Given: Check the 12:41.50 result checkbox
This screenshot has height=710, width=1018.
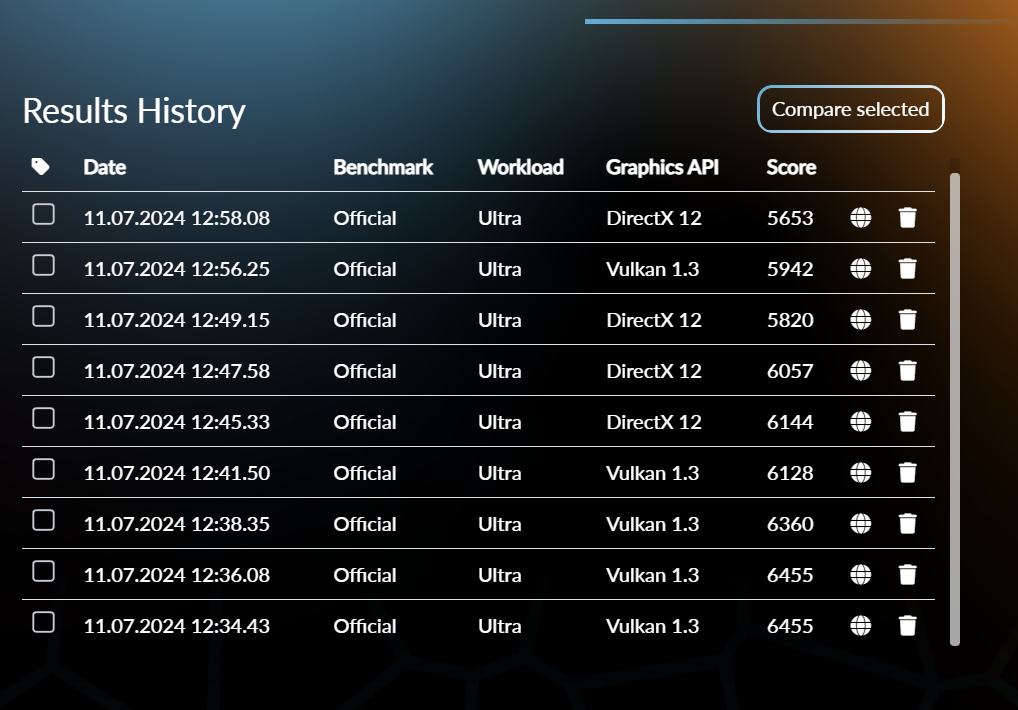Looking at the screenshot, I should [43, 469].
